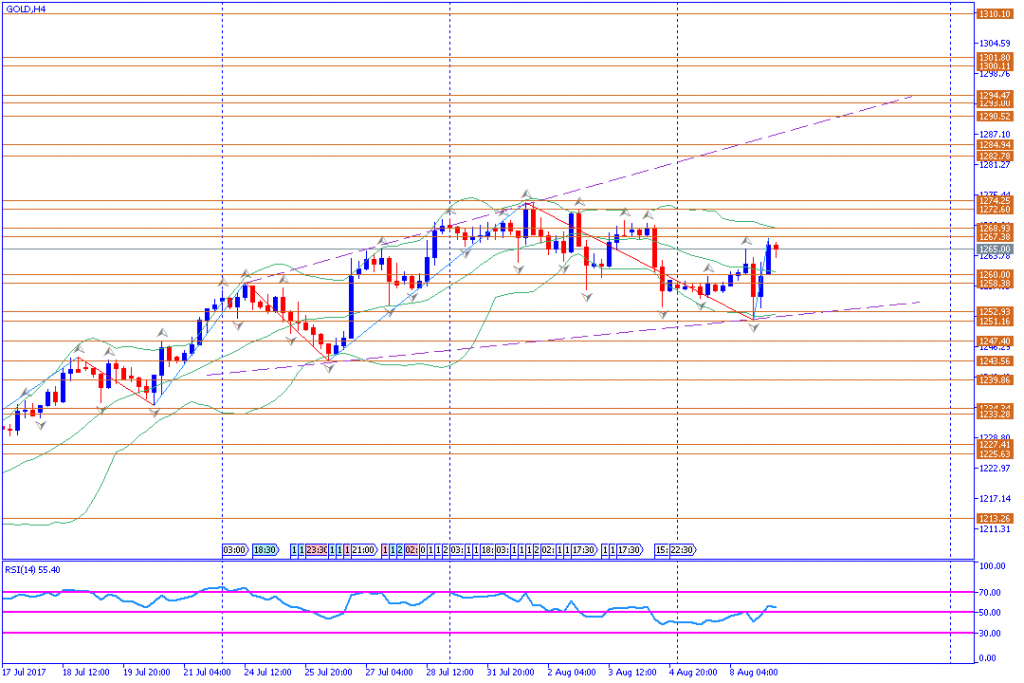Click the 8 Aug 04:00 time label
Image resolution: width=1024 pixels, height=683 pixels.
tap(756, 673)
